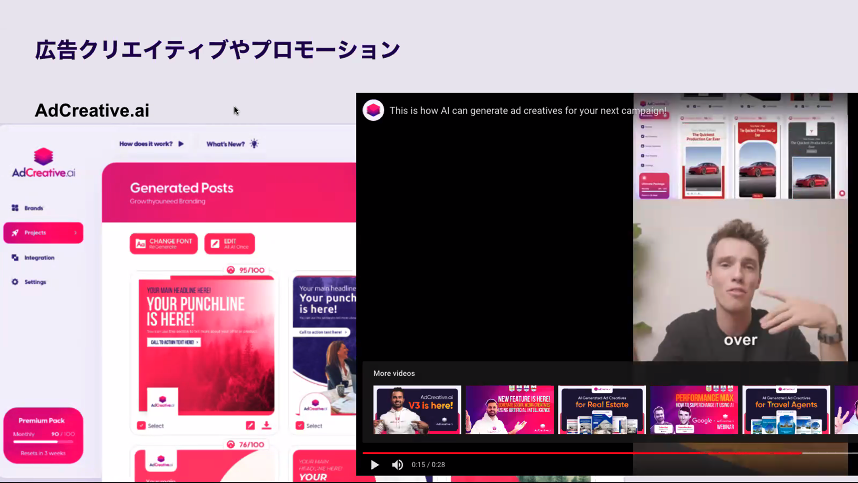Click the play icon next to 'How does it work?'
The height and width of the screenshot is (483, 858).
[x=181, y=144]
